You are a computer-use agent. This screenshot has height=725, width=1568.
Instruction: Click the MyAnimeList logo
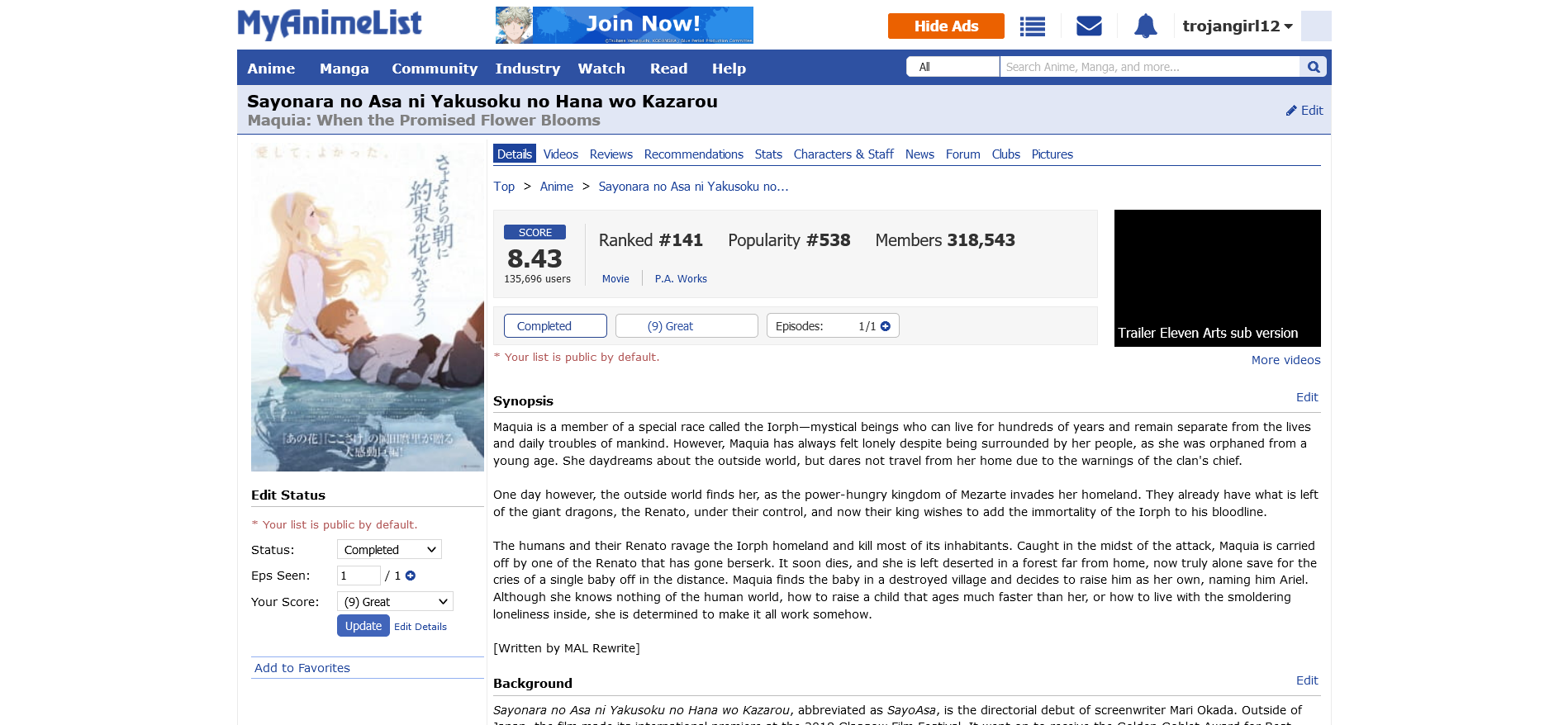[x=330, y=24]
